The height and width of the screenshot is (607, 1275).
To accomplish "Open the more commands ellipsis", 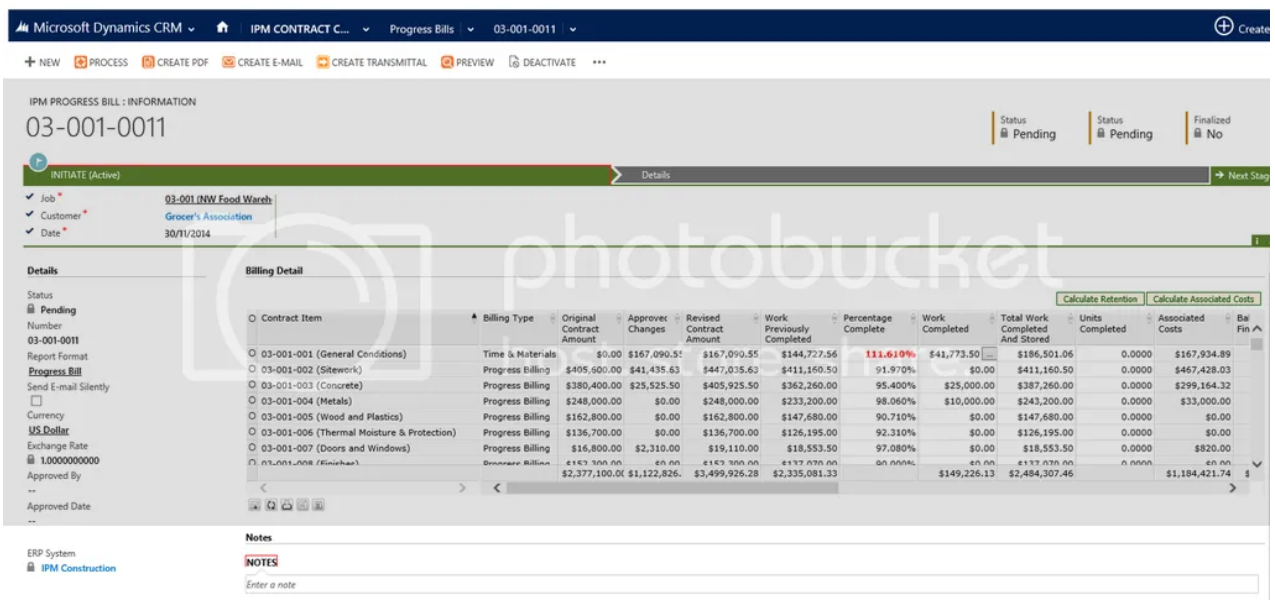I will click(x=600, y=62).
